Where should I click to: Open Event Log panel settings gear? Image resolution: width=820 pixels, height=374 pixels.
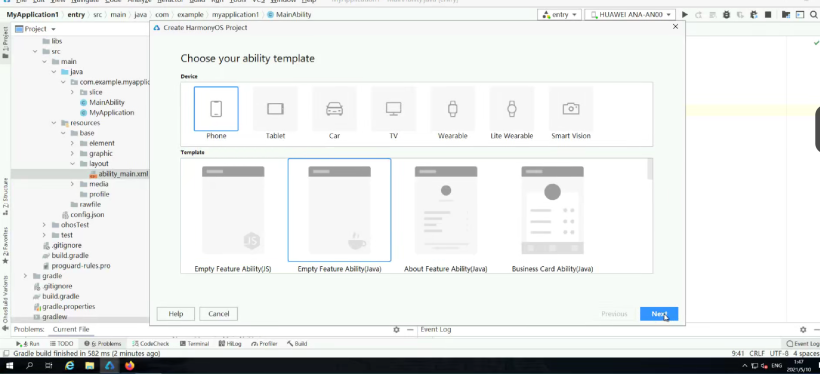[803, 330]
